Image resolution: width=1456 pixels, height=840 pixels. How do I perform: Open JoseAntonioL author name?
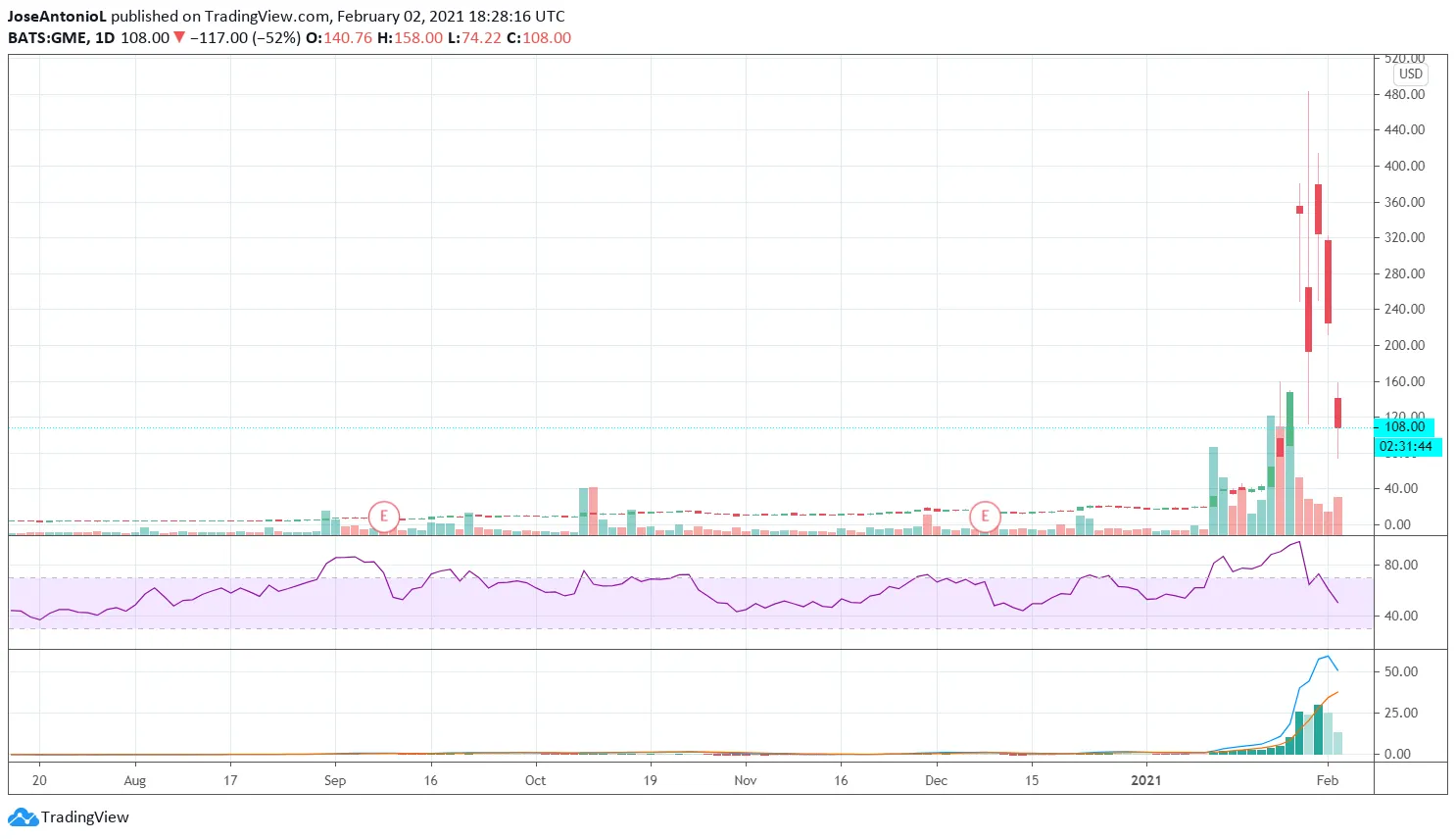coord(57,16)
